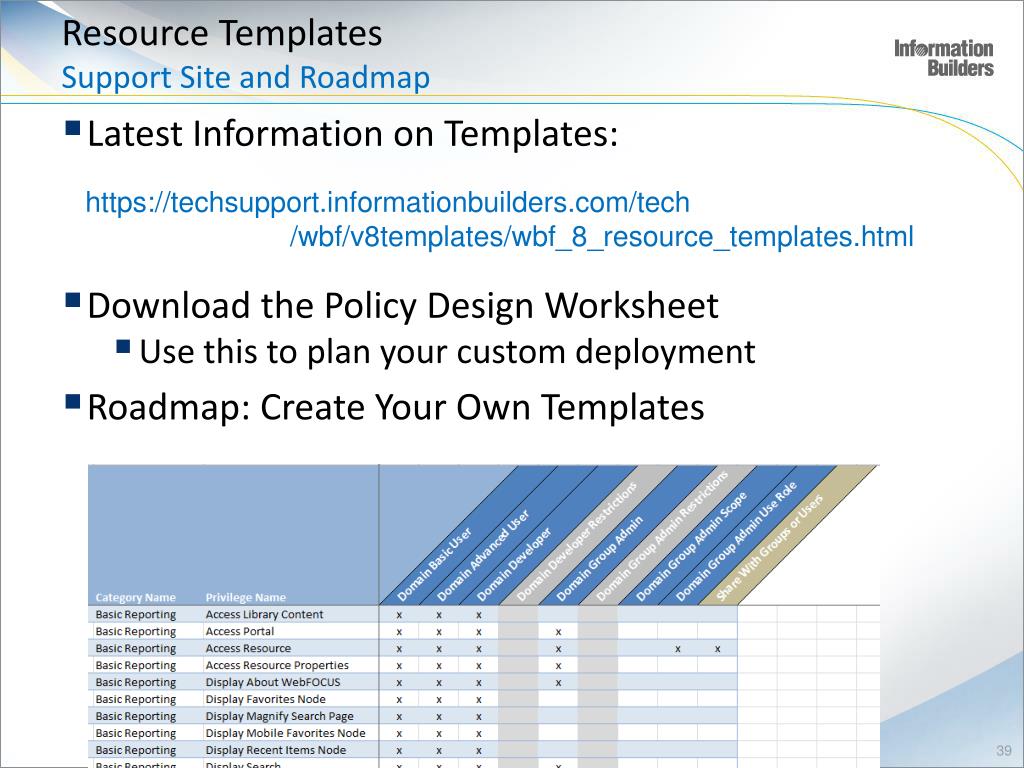Click the 'Domain Developer Restrictions' gray header

pos(576,541)
